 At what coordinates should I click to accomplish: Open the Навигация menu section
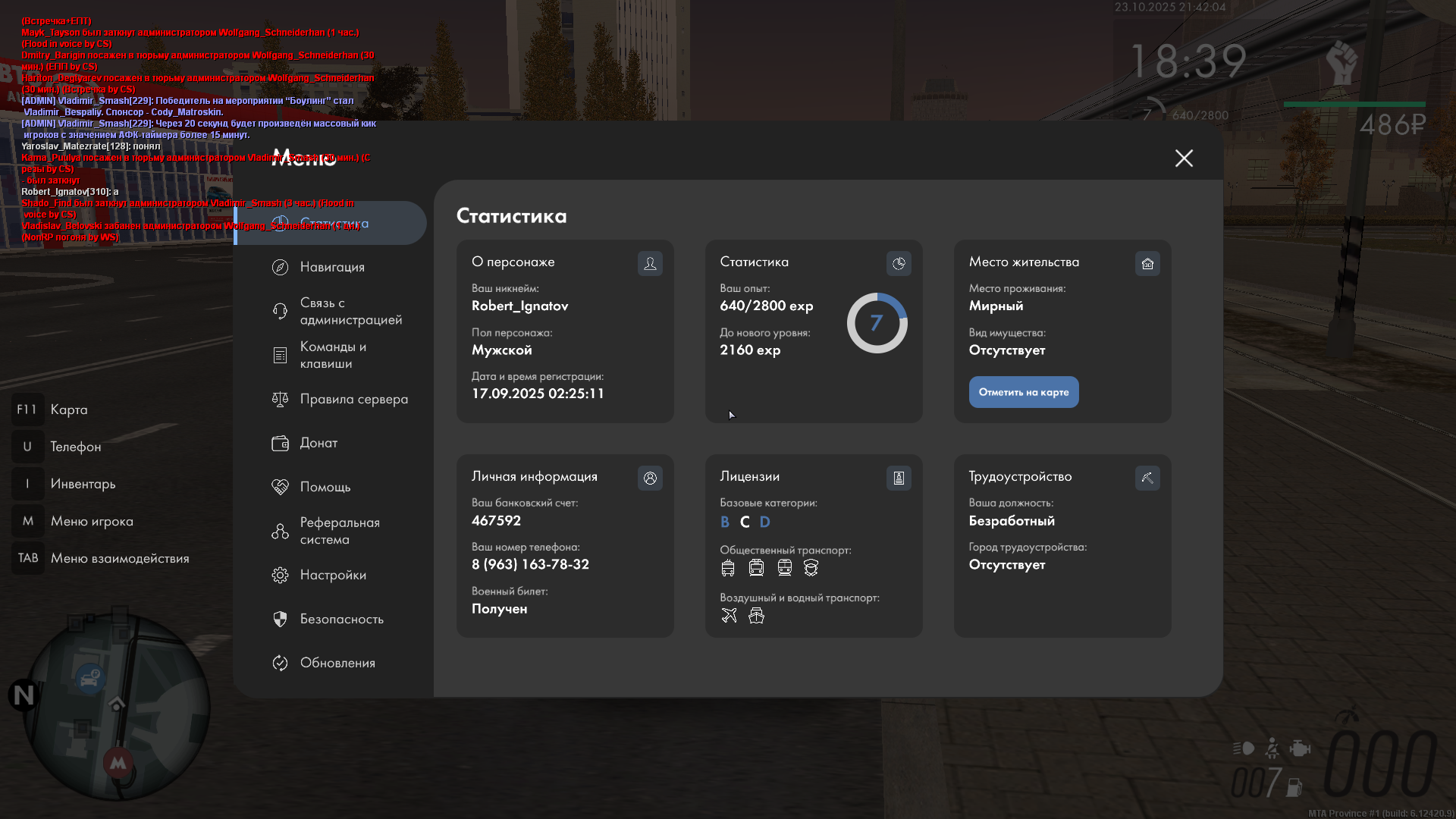click(331, 267)
